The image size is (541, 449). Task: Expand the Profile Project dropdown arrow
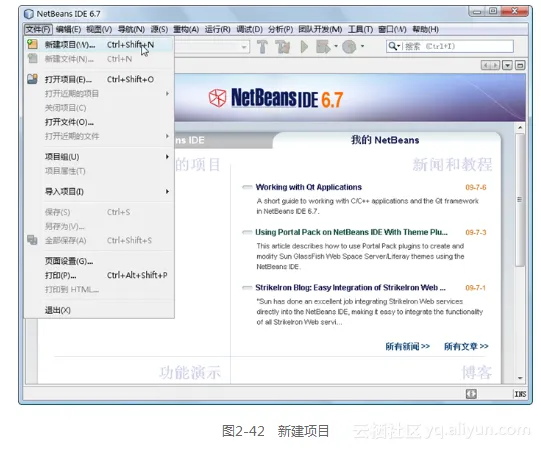click(x=362, y=46)
